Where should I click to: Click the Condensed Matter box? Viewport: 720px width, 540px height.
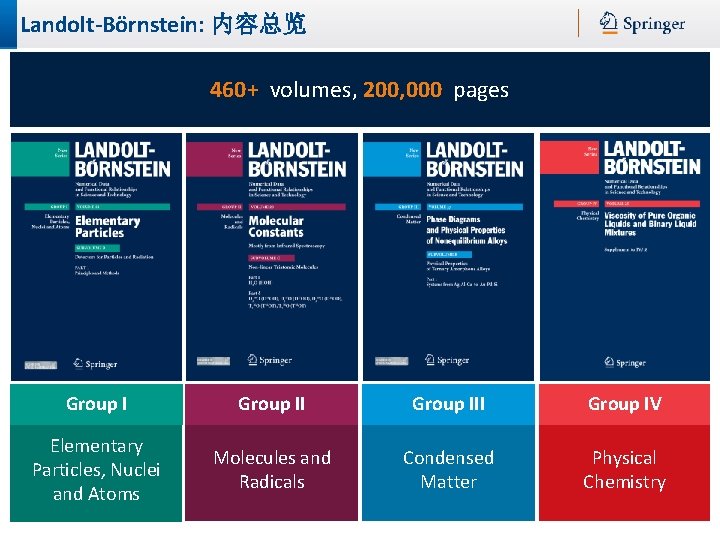pos(448,473)
